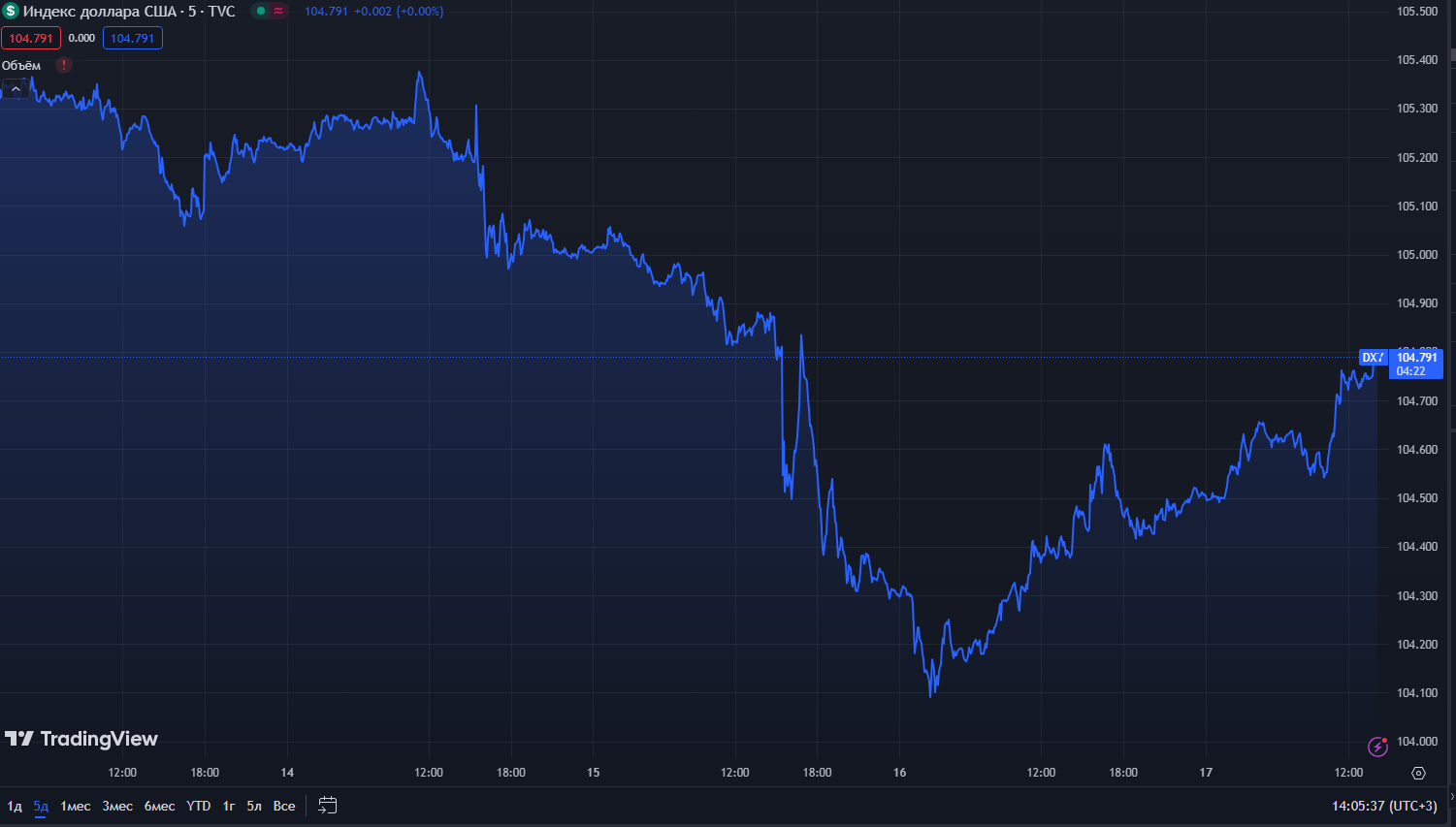1456x827 pixels.
Task: Click the pink approximate data indicator icon
Action: pos(278,12)
